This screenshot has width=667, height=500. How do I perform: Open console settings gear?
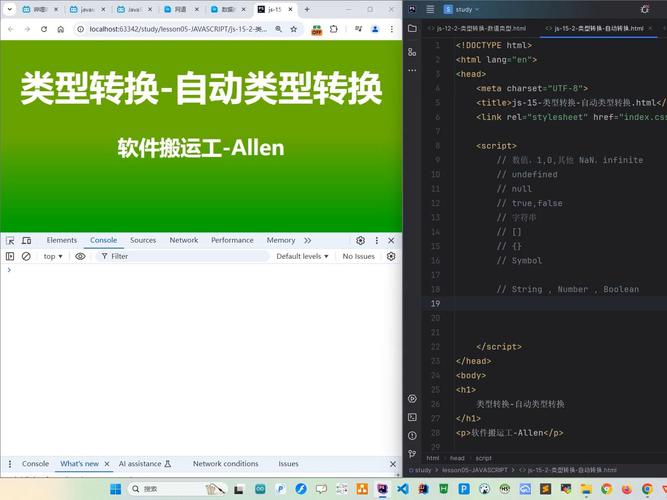tap(391, 256)
